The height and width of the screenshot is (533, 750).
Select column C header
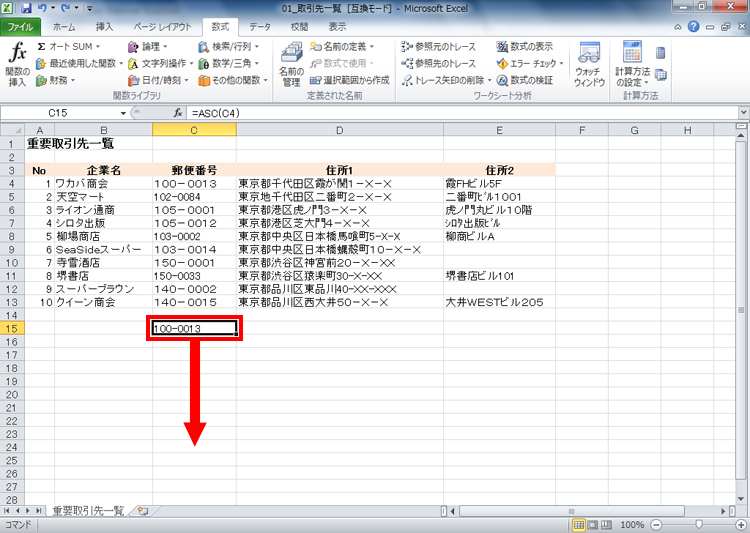[194, 130]
